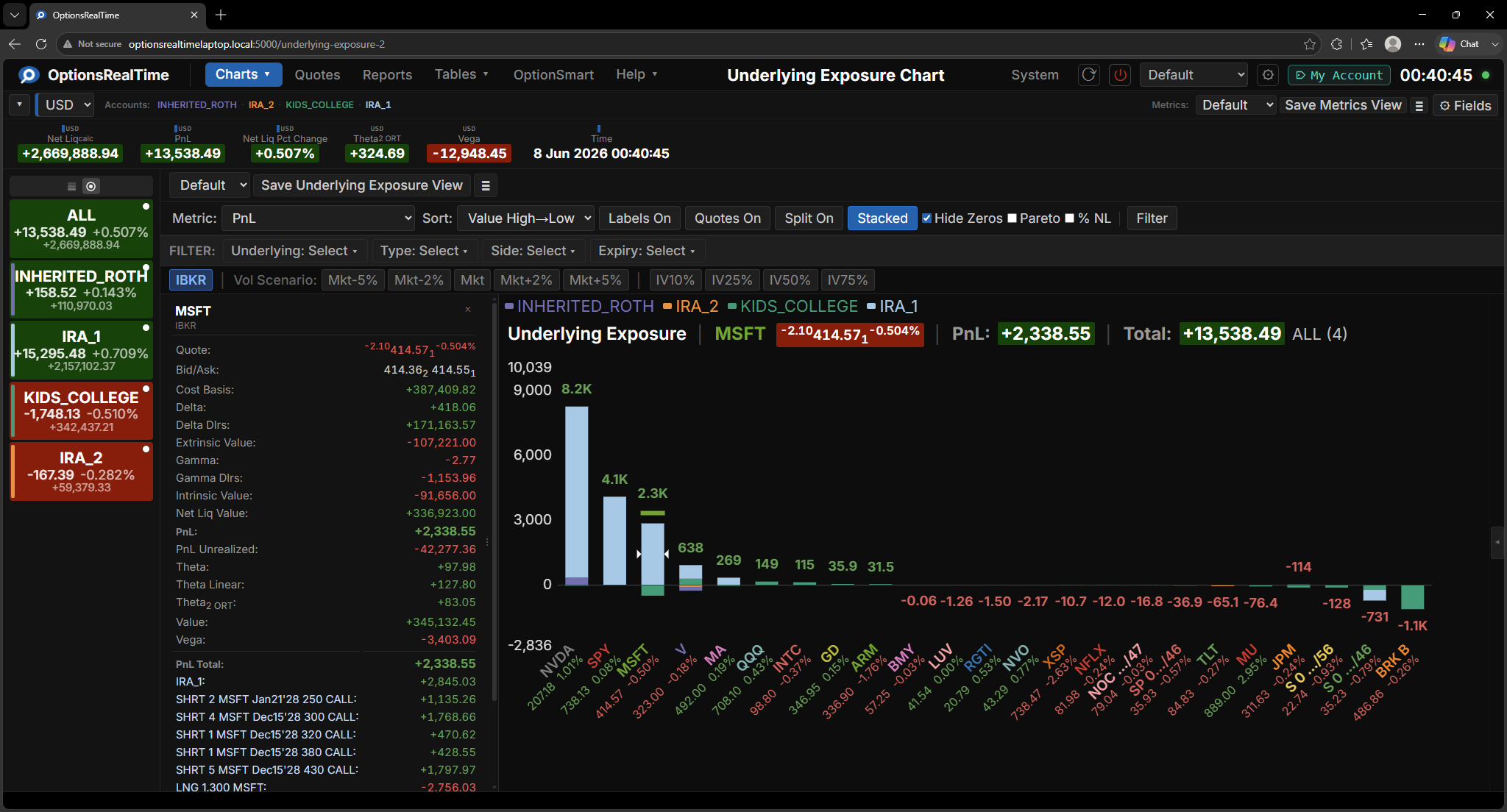The width and height of the screenshot is (1507, 812).
Task: Click the browser reload icon
Action: click(41, 44)
